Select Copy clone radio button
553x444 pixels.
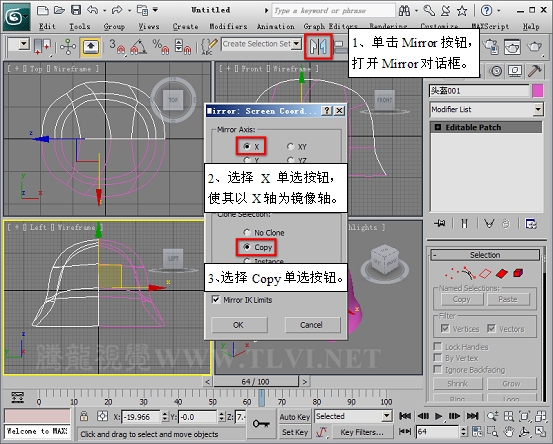pyautogui.click(x=247, y=247)
